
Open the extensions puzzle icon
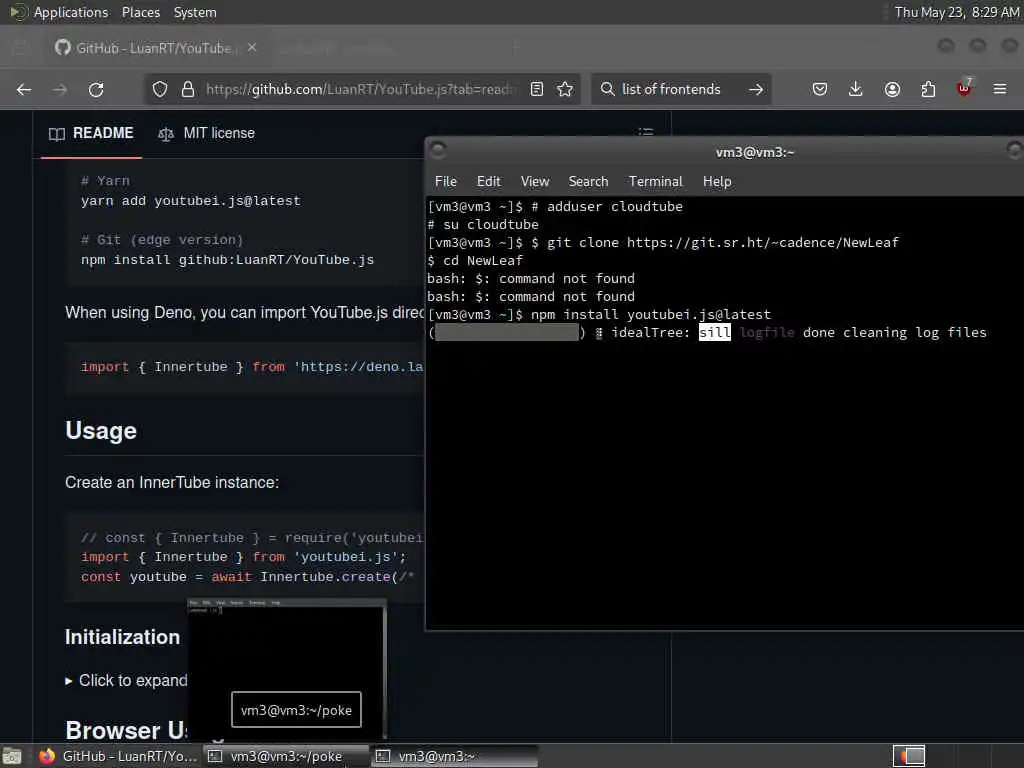(x=928, y=89)
